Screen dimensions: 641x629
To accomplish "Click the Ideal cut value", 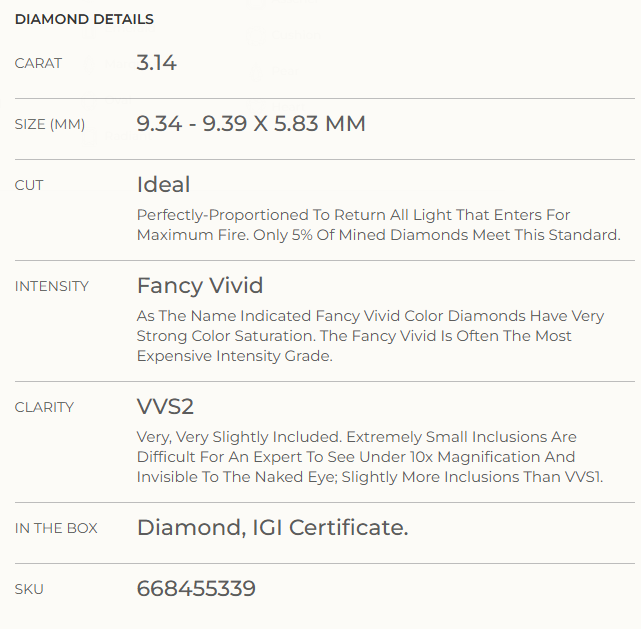I will coord(163,184).
